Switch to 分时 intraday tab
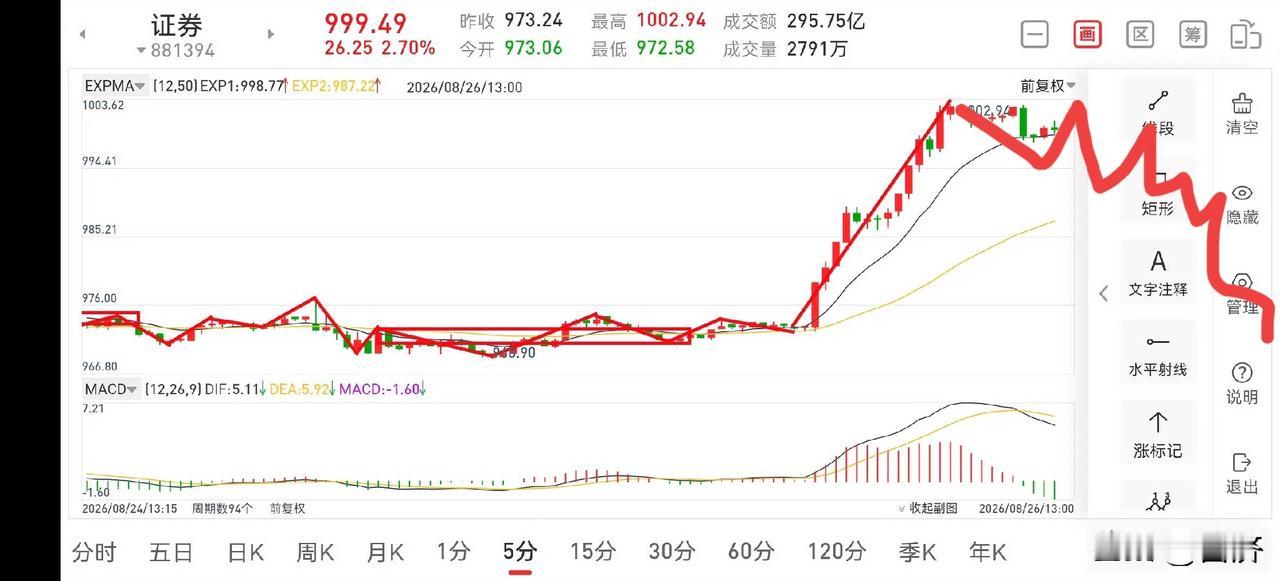The height and width of the screenshot is (581, 1280). click(x=94, y=551)
